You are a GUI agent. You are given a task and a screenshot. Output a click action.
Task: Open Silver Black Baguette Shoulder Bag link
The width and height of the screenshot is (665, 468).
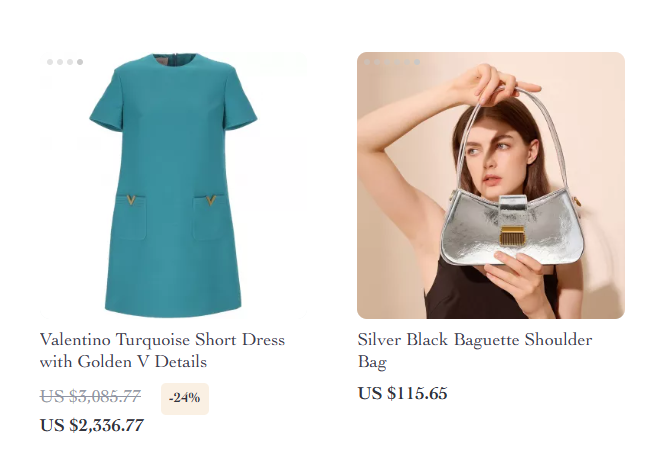475,350
